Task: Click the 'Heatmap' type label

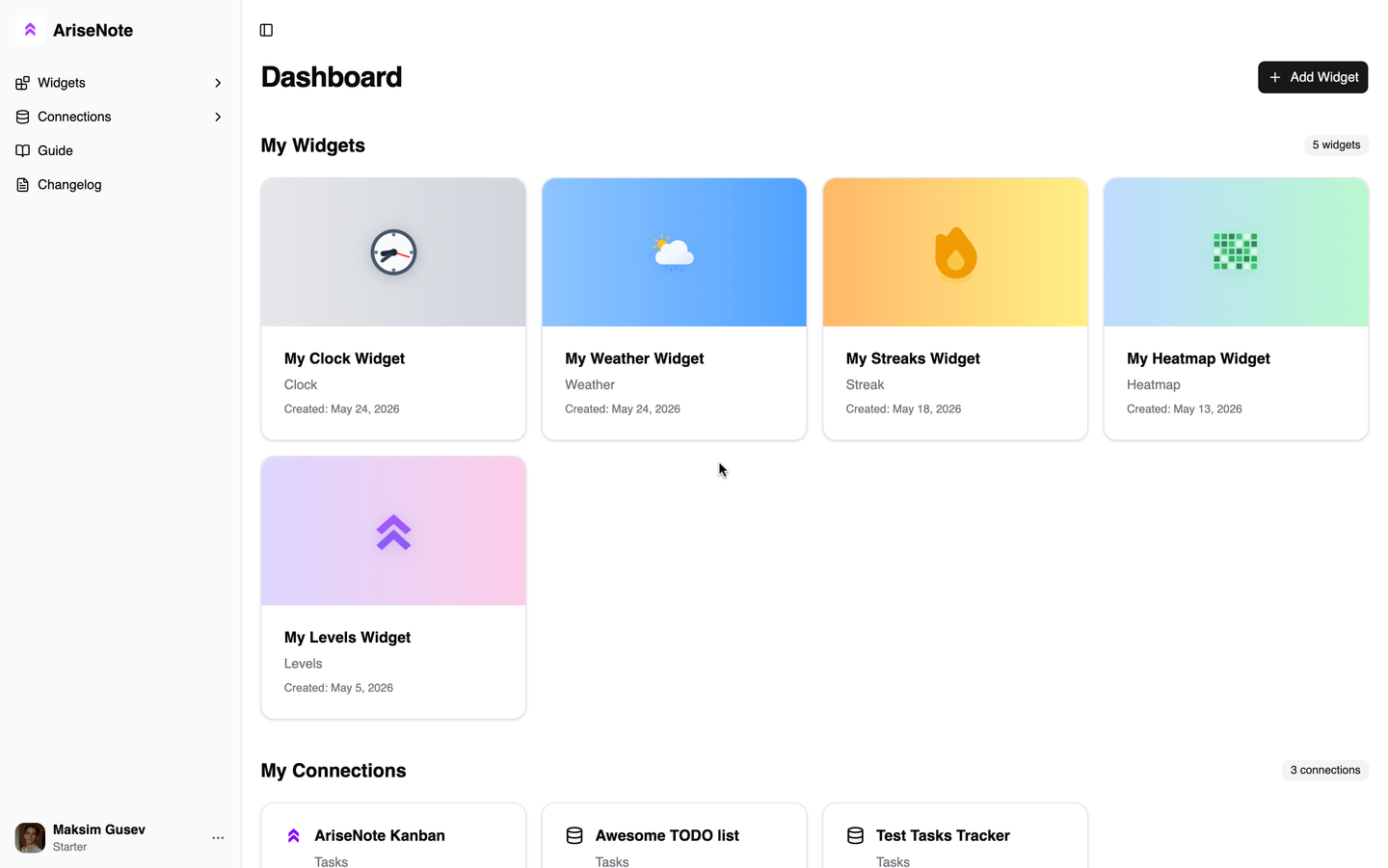Action: [1153, 384]
